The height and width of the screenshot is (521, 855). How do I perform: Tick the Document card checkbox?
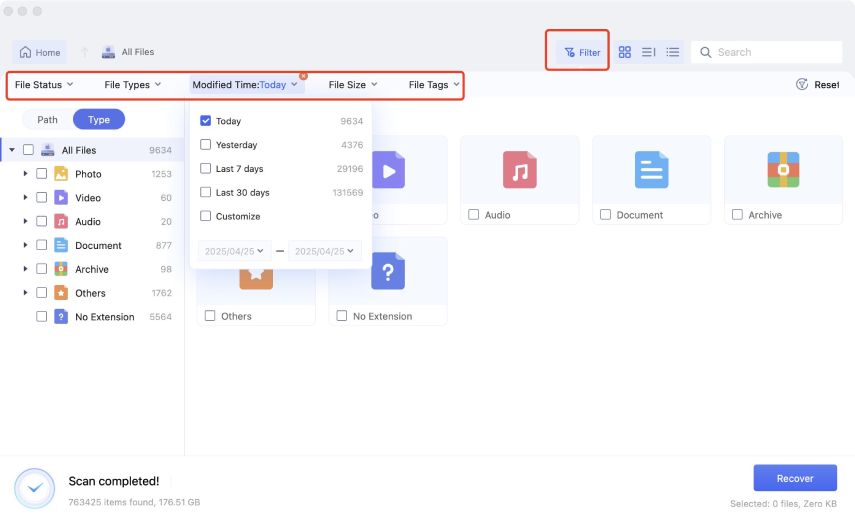pyautogui.click(x=605, y=214)
